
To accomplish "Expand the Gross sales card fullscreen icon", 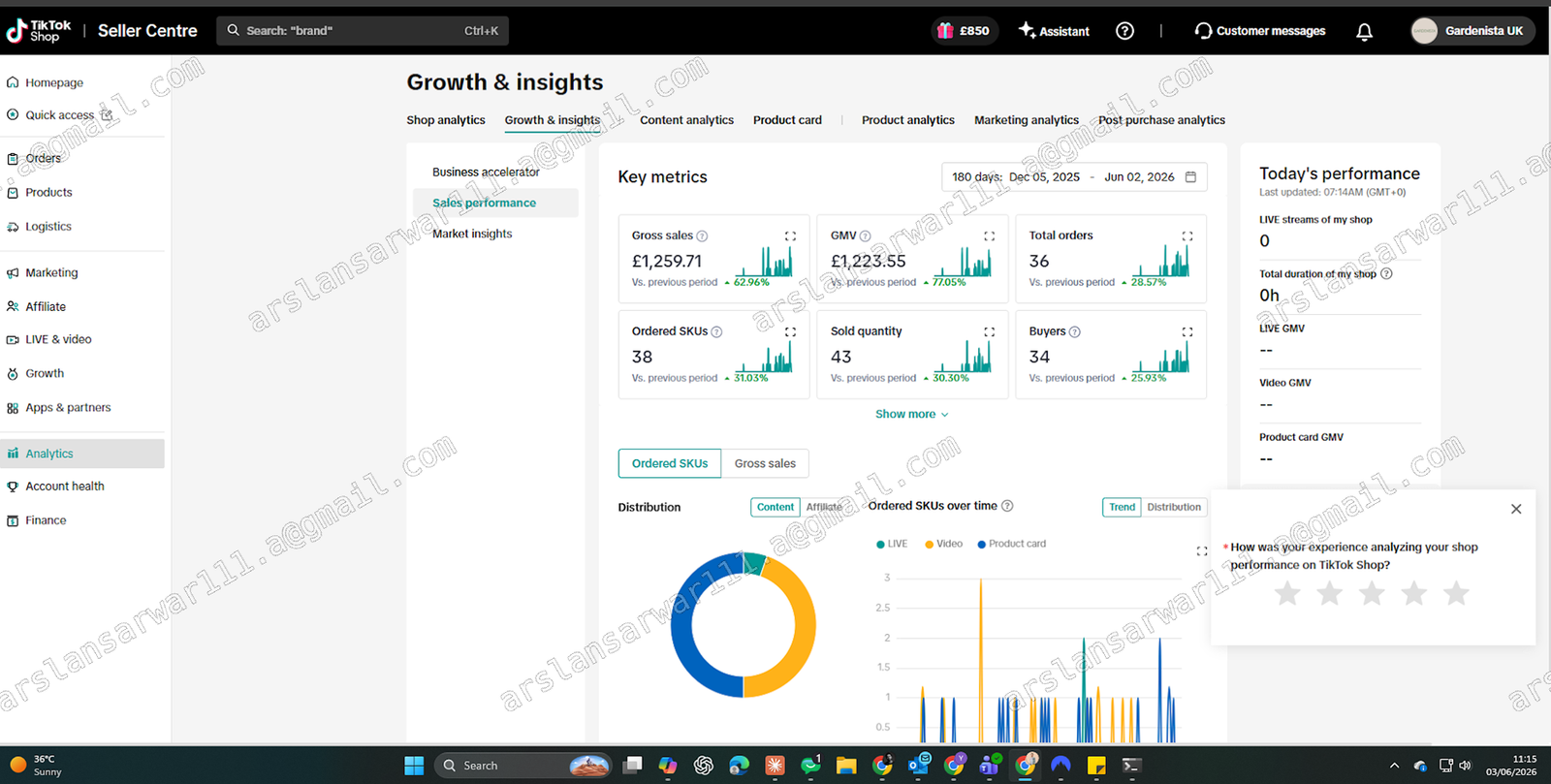I will coord(790,235).
